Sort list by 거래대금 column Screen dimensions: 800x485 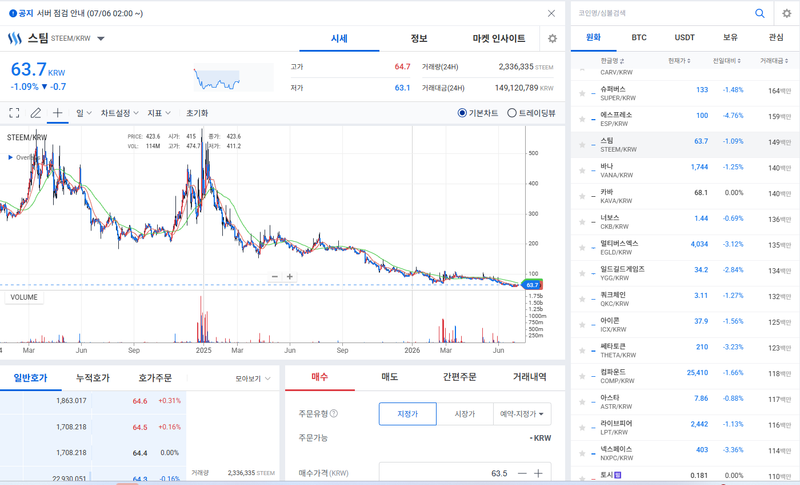coord(774,61)
